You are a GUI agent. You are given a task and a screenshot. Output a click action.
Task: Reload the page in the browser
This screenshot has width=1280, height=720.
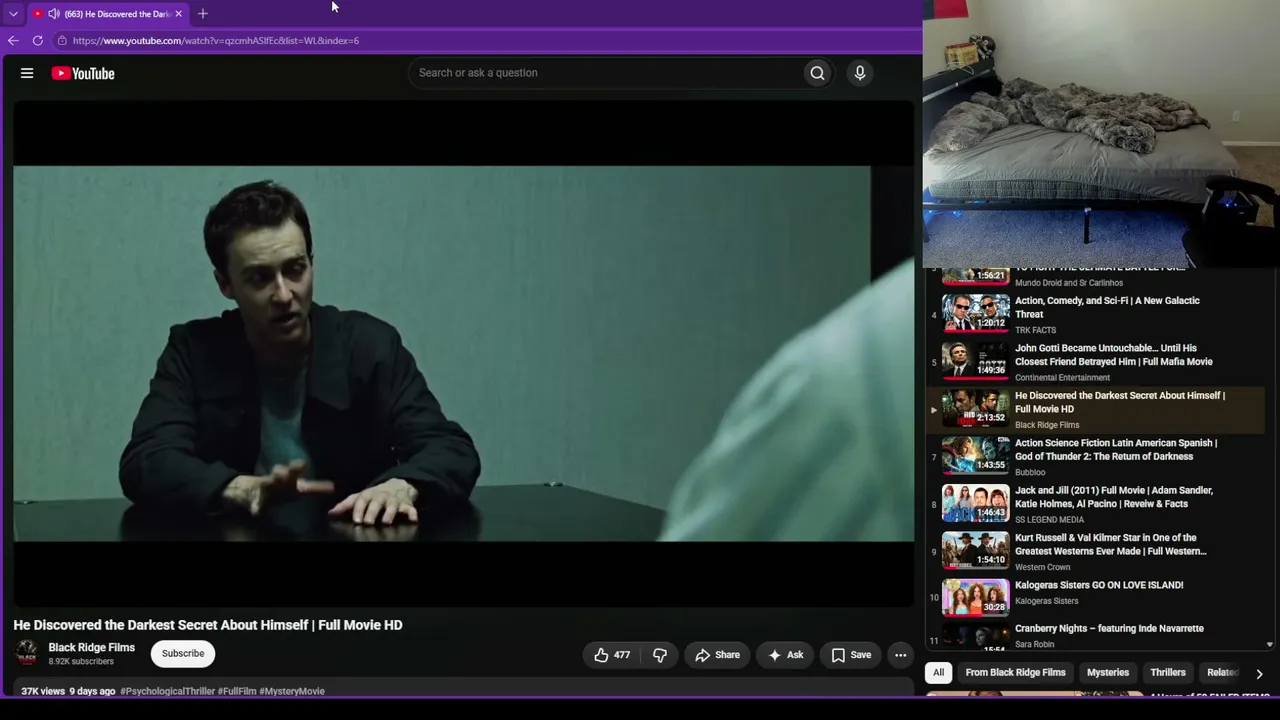click(x=38, y=41)
